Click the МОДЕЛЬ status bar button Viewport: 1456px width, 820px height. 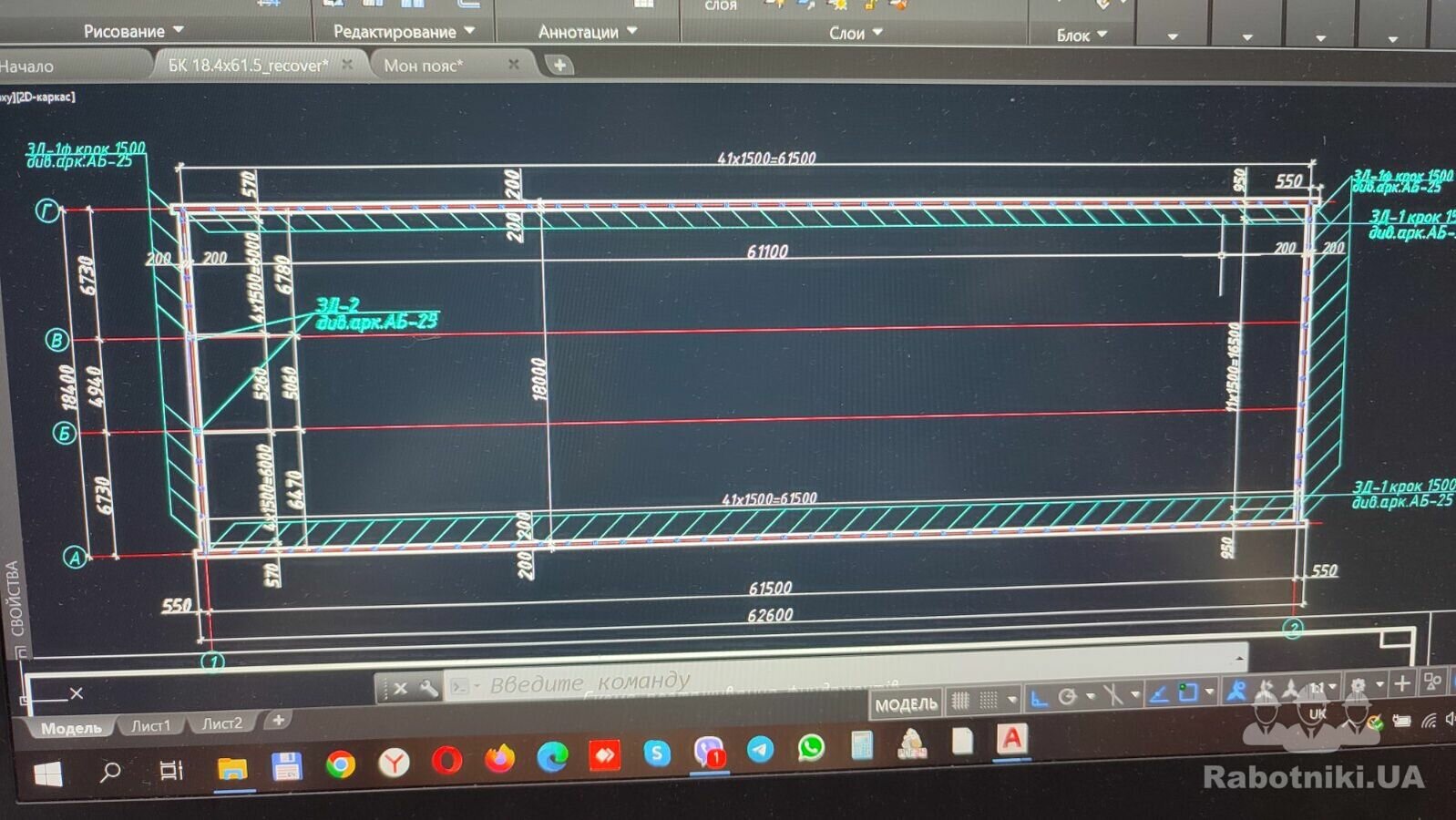[906, 704]
